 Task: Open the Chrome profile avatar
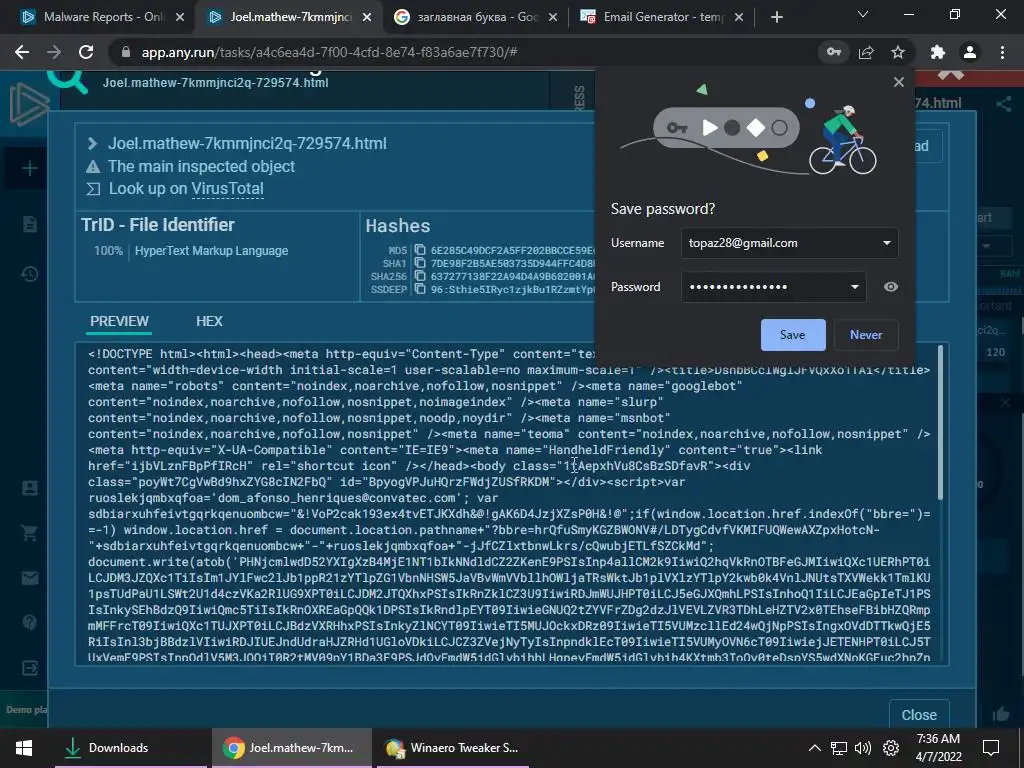(970, 52)
